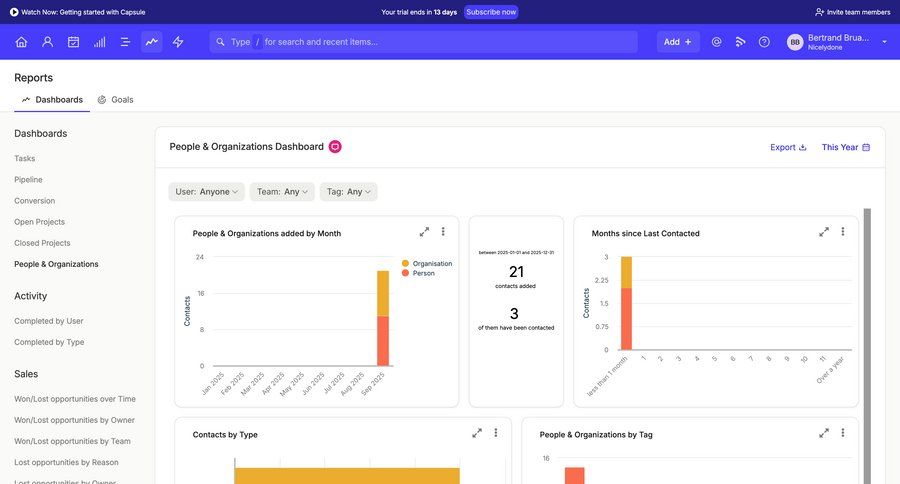
Task: Open options menu for added by Month chart
Action: 443,232
